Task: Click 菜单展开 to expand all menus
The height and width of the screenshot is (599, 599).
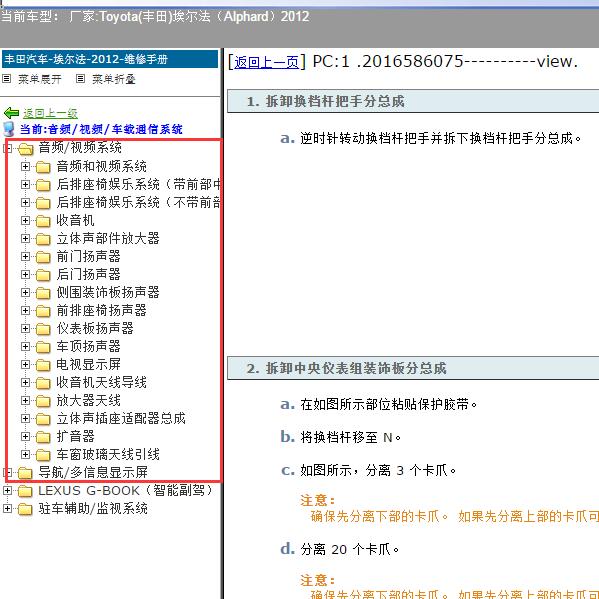Action: point(40,79)
